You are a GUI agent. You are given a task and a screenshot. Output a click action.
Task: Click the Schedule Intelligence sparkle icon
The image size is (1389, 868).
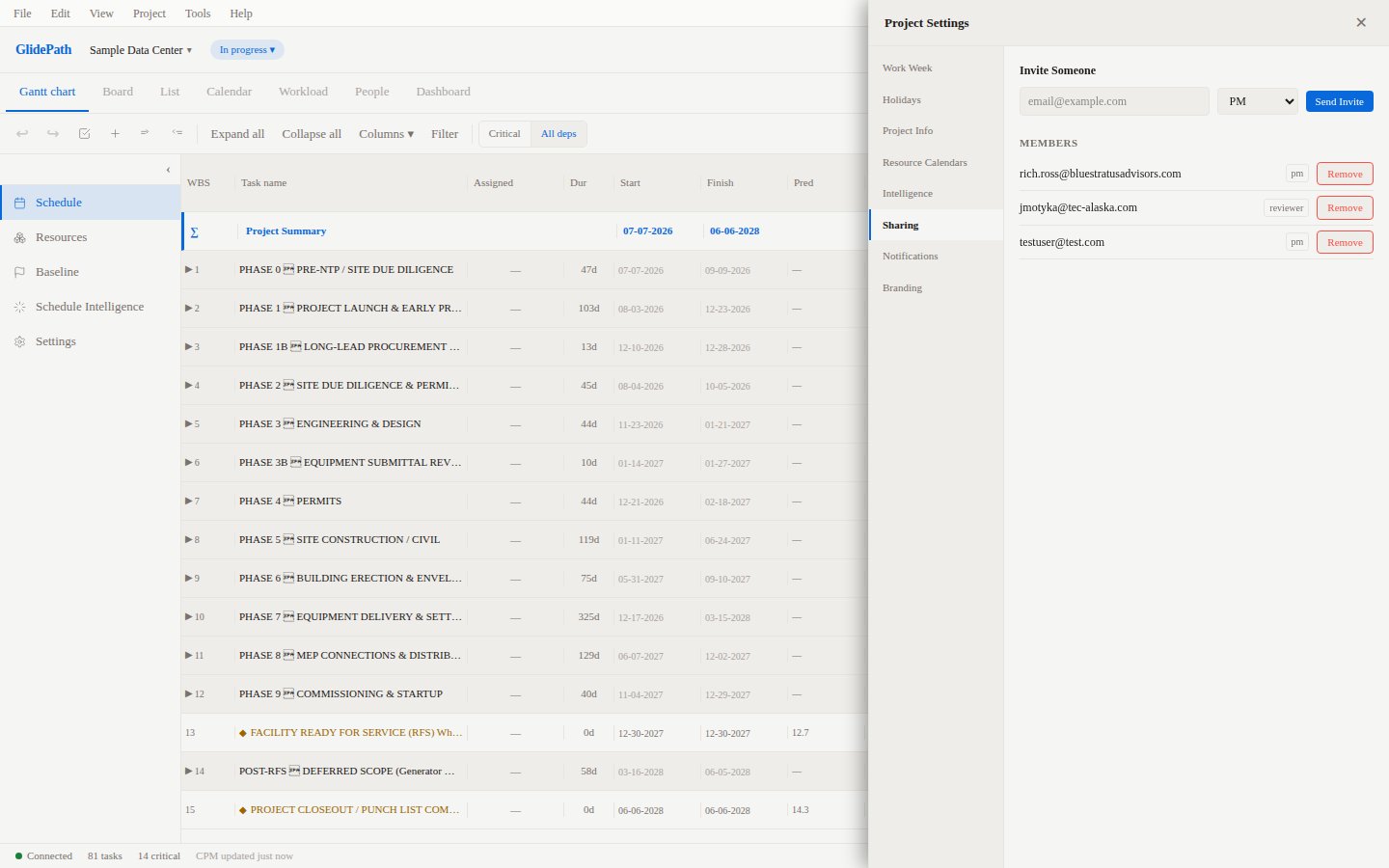(19, 307)
